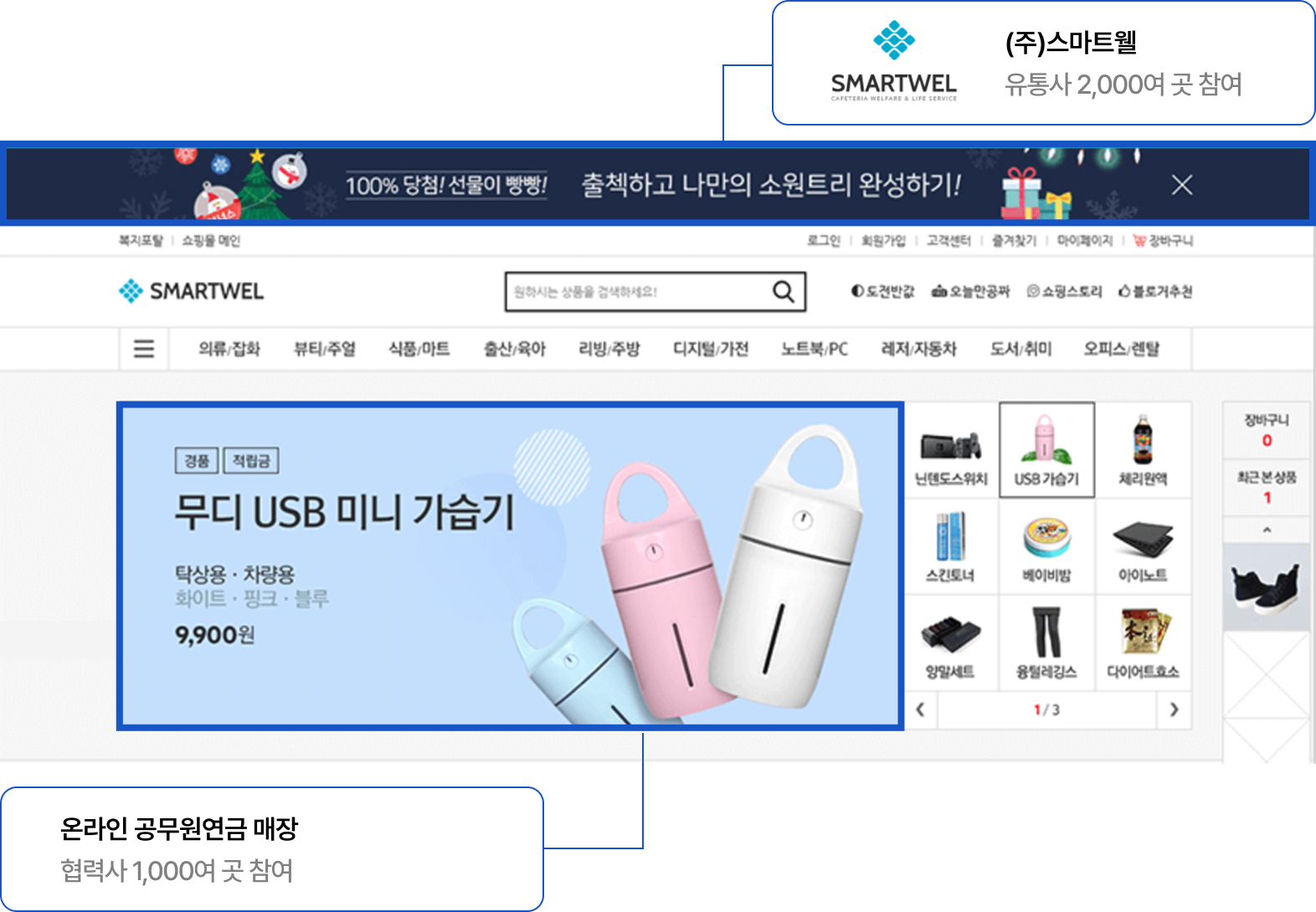1316x912 pixels.
Task: Close the top promotional banner
Action: pyautogui.click(x=1181, y=185)
